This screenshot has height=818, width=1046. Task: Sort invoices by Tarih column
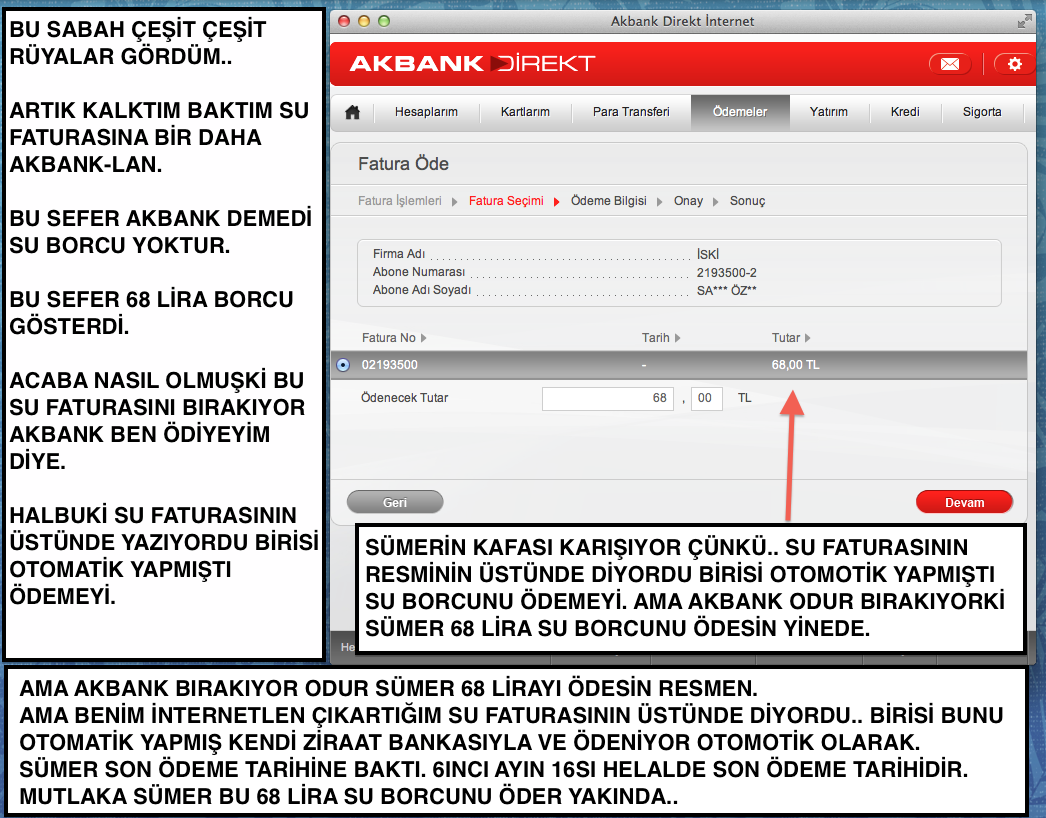tap(660, 338)
